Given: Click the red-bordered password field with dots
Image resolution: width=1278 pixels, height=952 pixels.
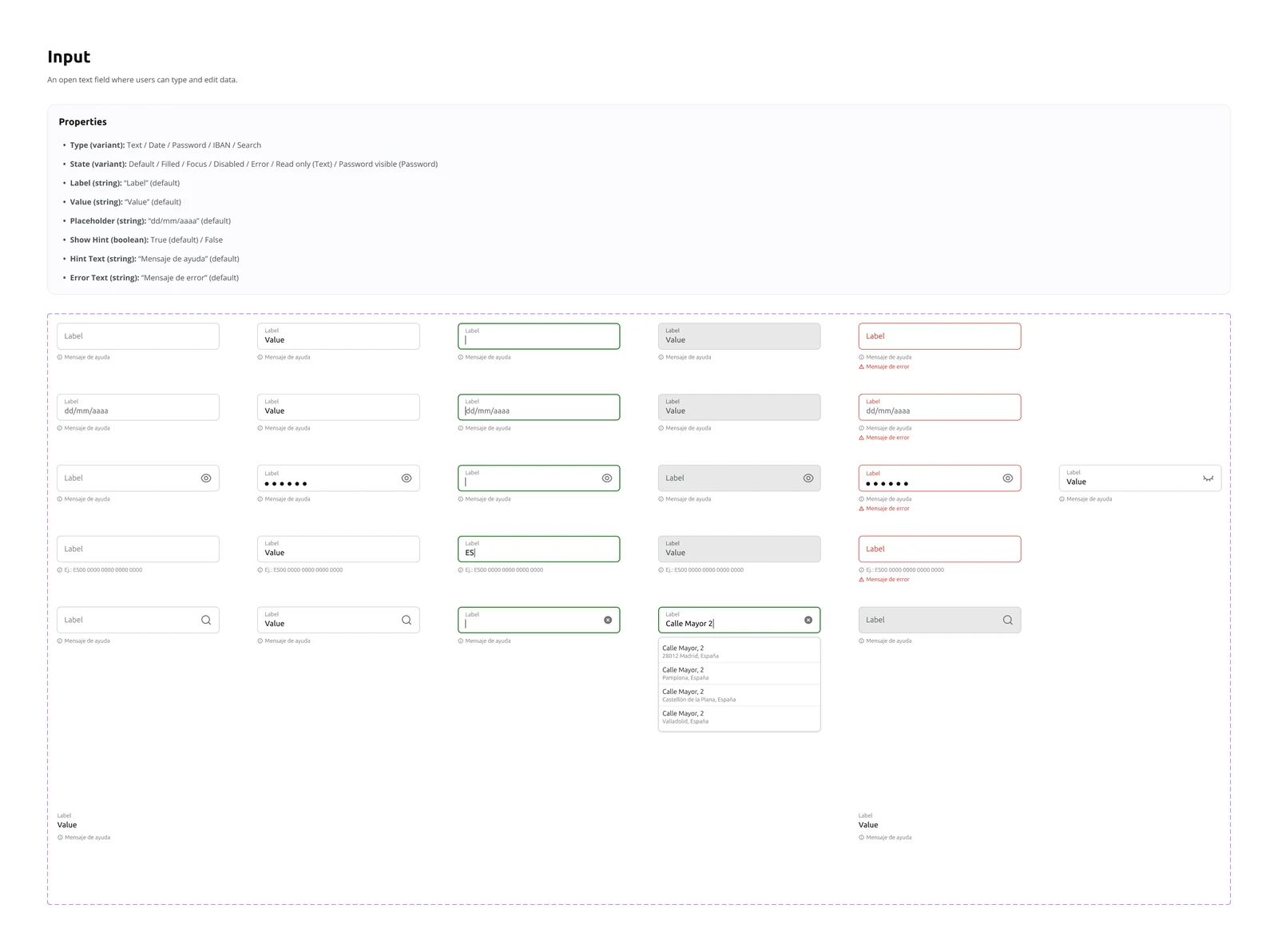Looking at the screenshot, I should click(939, 478).
